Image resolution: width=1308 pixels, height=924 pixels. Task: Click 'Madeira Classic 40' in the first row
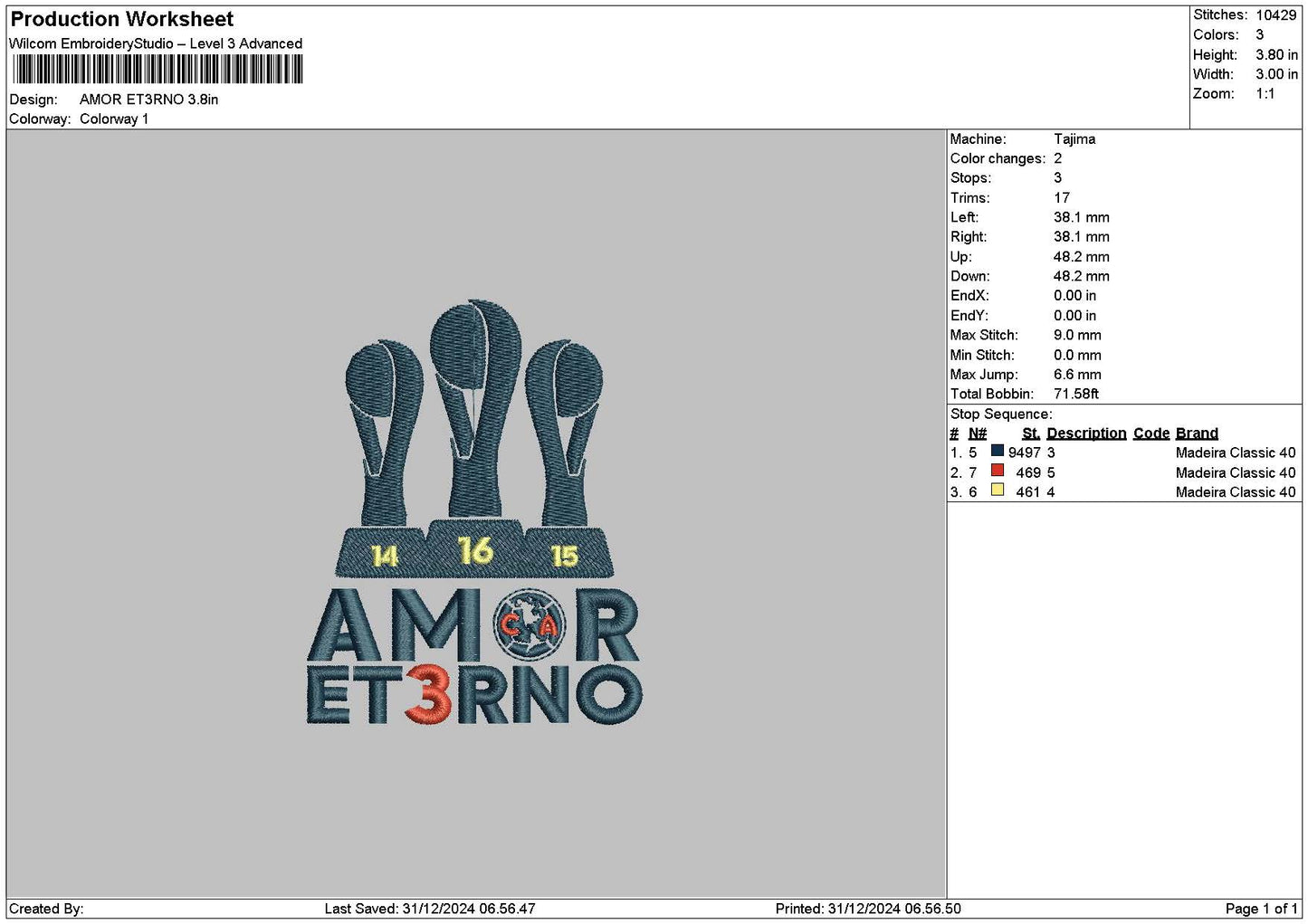(x=1236, y=453)
